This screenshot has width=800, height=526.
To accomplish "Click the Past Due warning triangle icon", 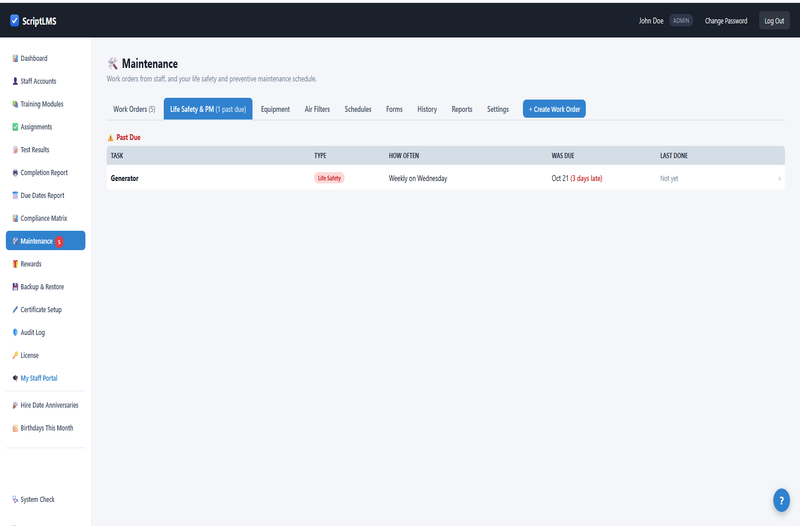I will [x=110, y=138].
